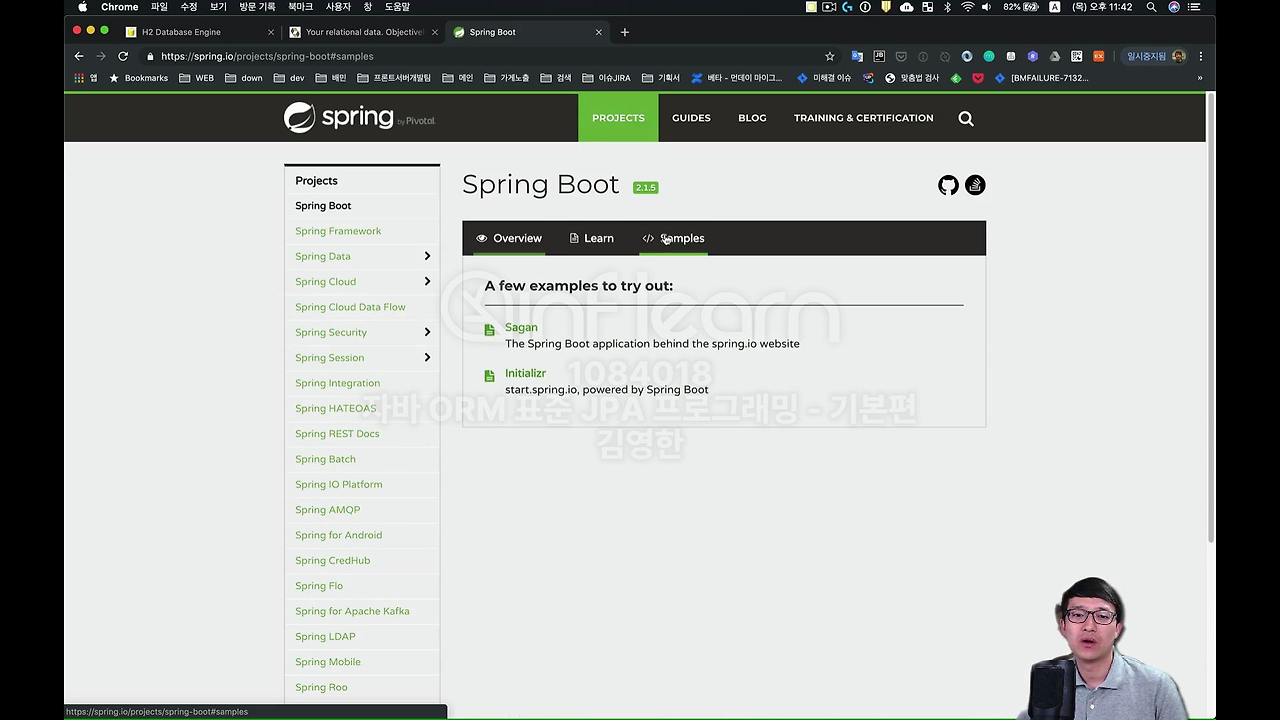Click the orange EX extension icon

(1098, 56)
